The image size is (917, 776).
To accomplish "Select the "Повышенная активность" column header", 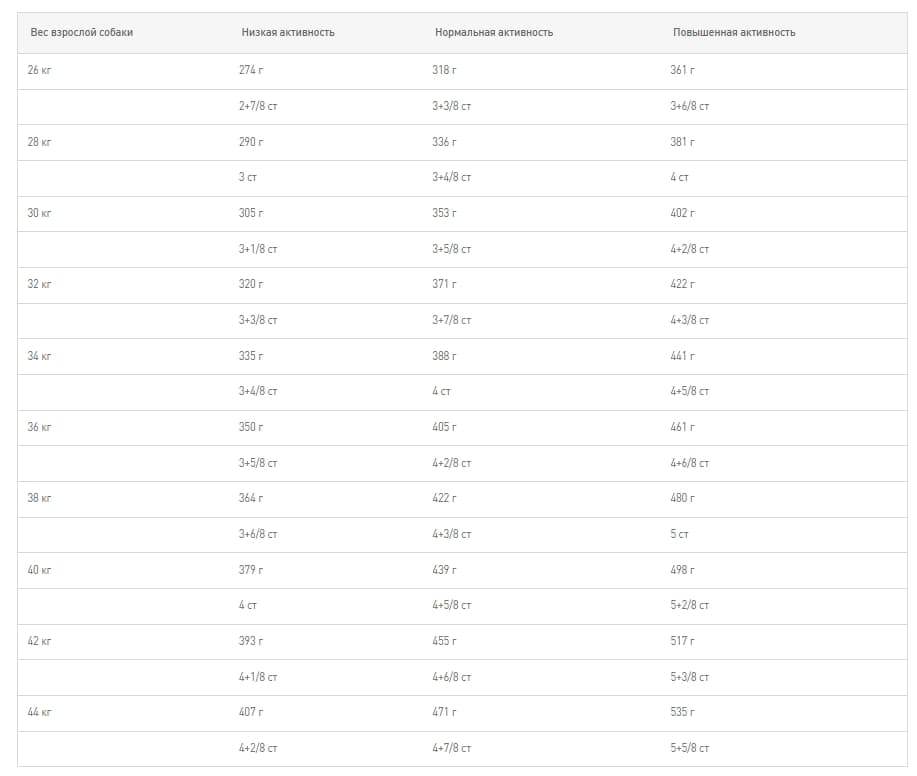I will tap(734, 33).
